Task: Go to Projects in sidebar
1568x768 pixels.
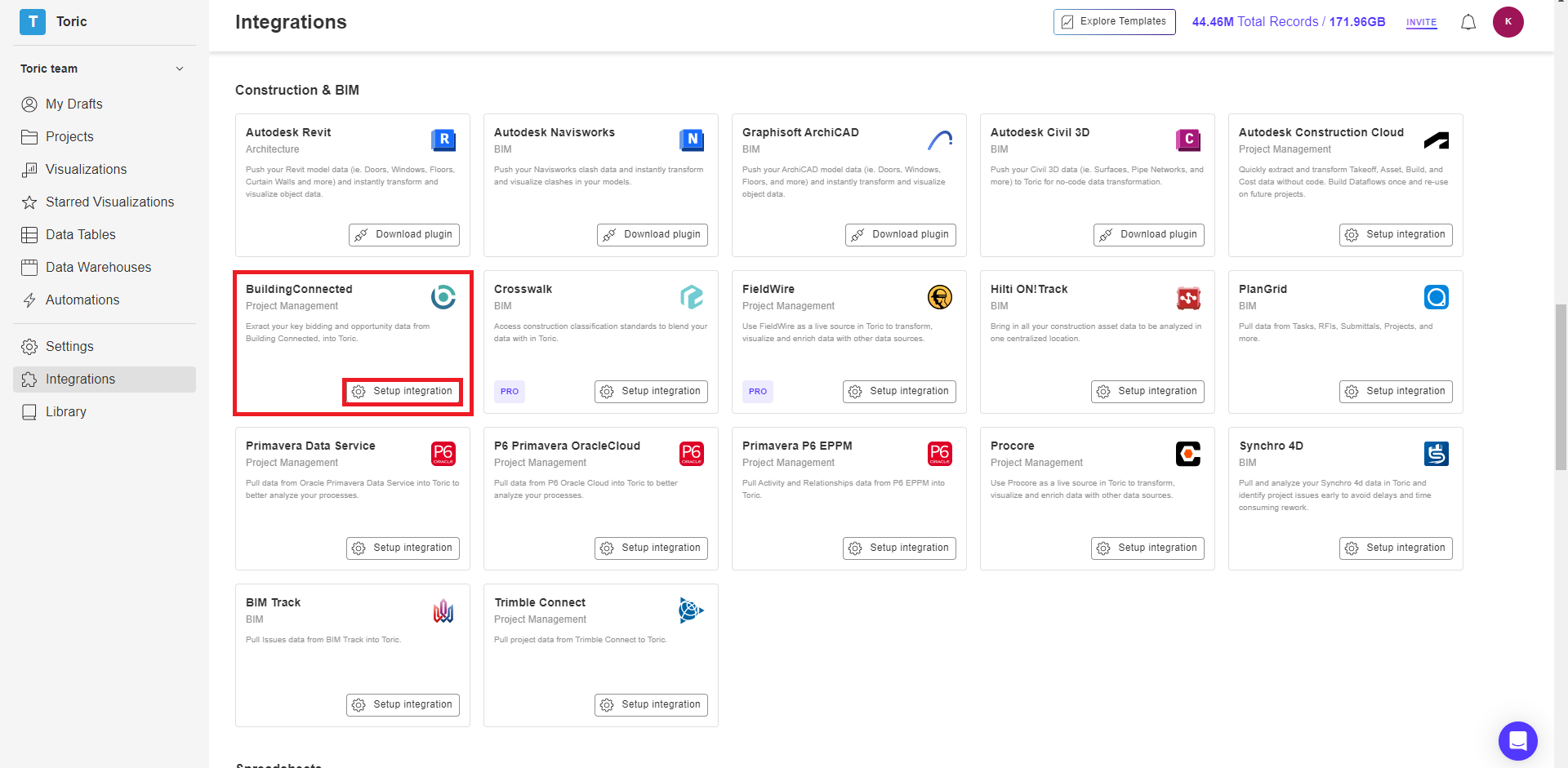Action: coord(105,136)
